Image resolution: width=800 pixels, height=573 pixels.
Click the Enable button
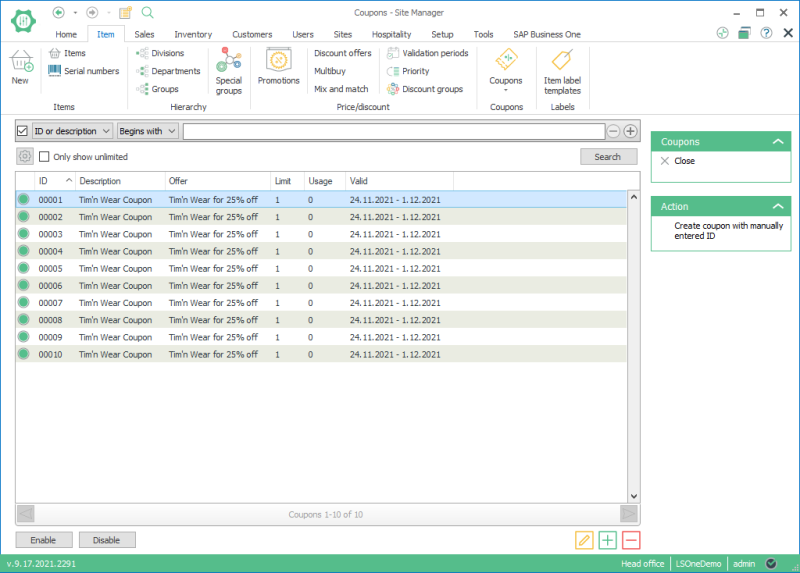click(x=44, y=540)
